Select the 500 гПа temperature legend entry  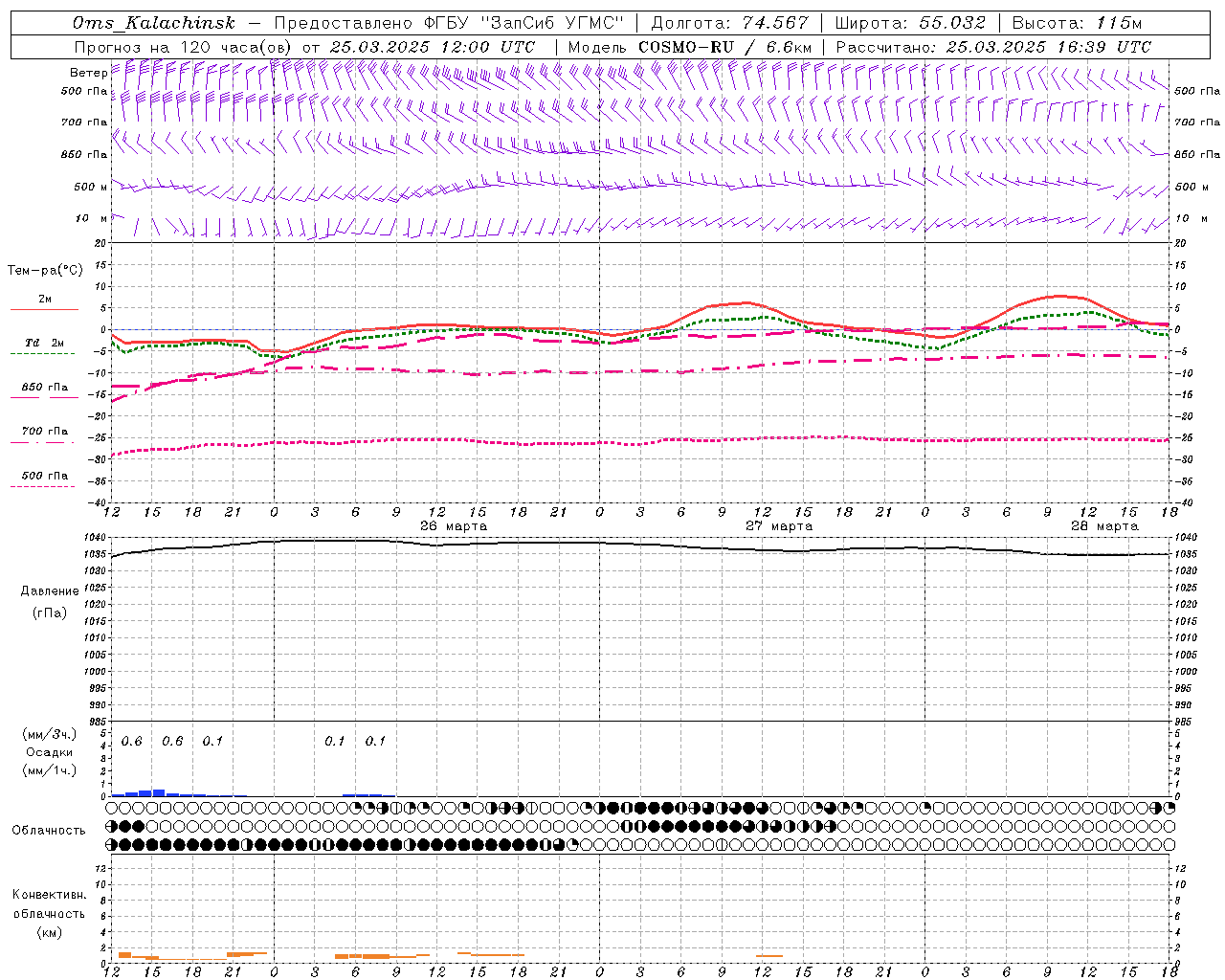tap(44, 476)
